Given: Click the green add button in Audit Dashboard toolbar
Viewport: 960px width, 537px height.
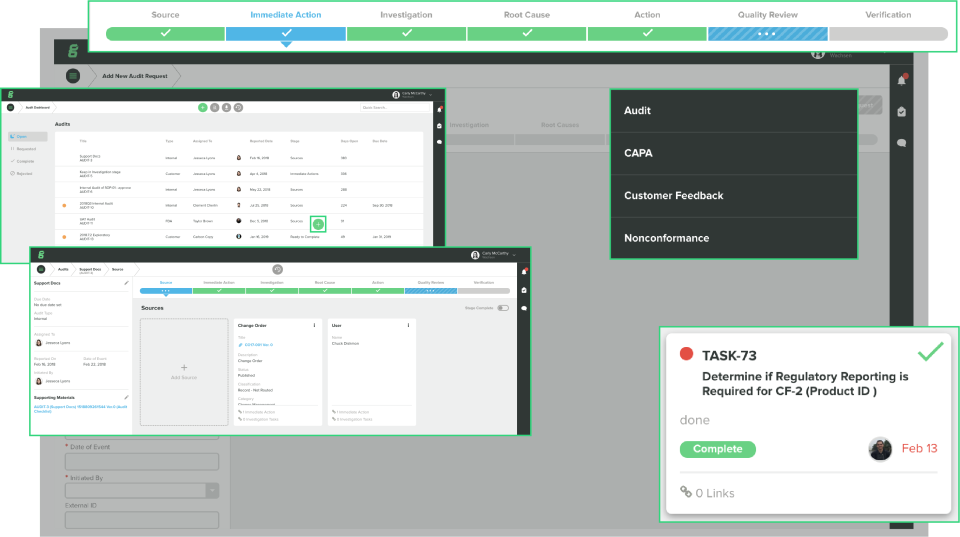Looking at the screenshot, I should pyautogui.click(x=203, y=108).
